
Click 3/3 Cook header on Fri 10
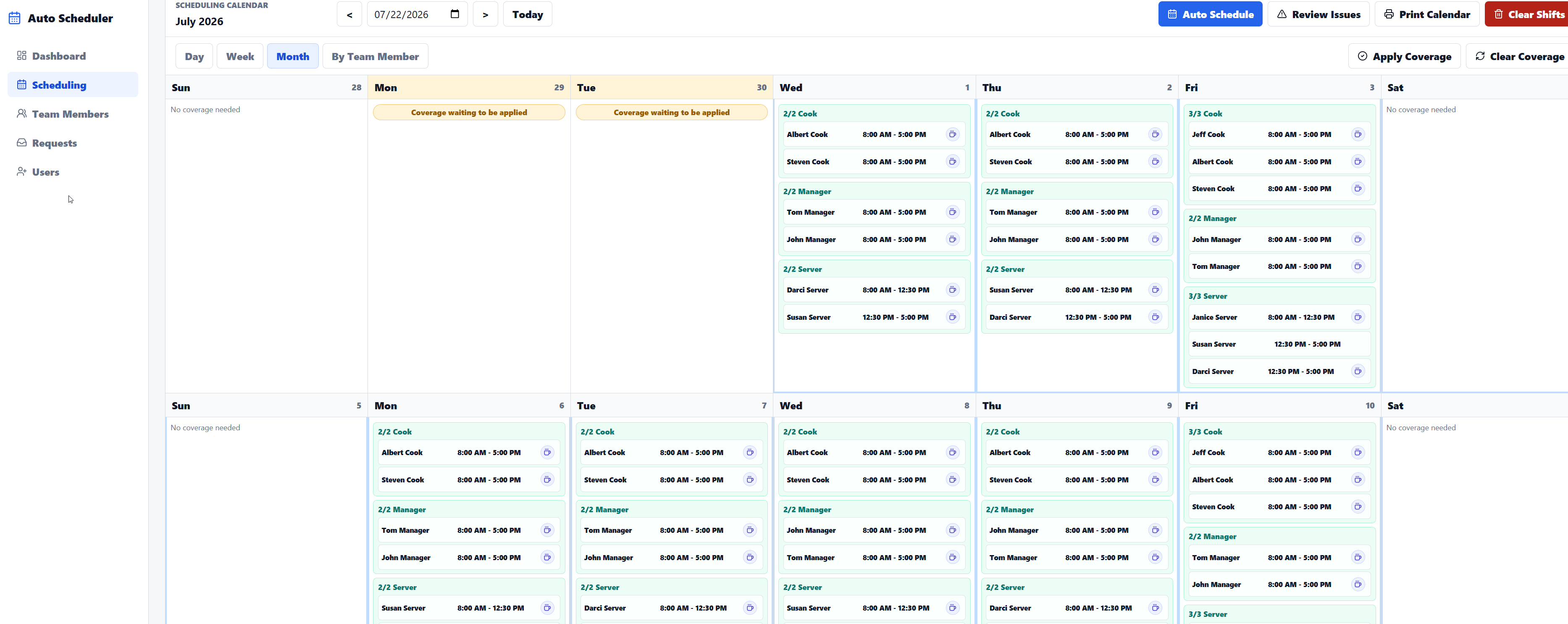[1205, 432]
